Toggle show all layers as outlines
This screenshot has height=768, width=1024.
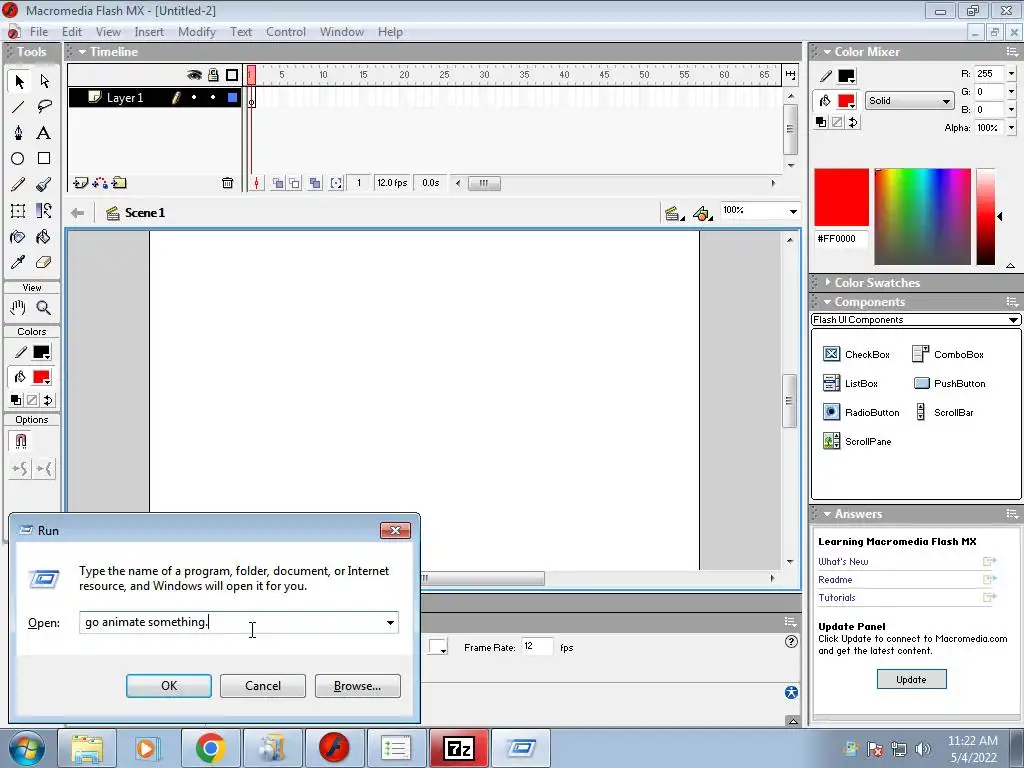pos(232,75)
